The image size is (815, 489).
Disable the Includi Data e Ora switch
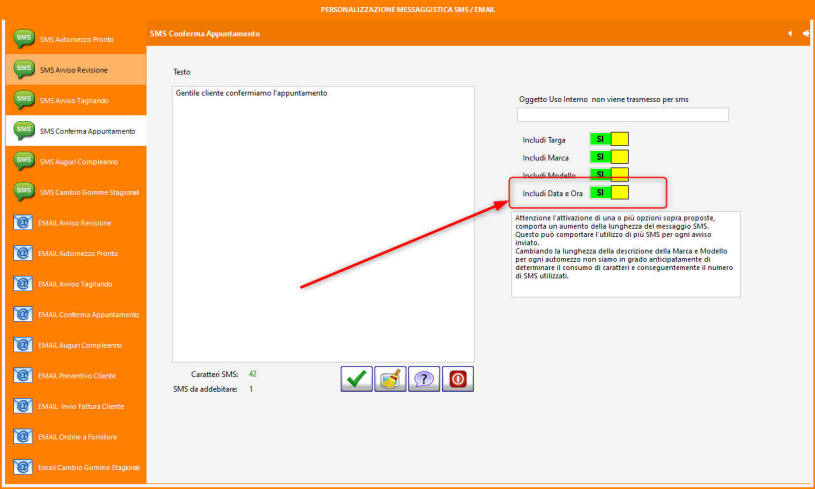[609, 192]
